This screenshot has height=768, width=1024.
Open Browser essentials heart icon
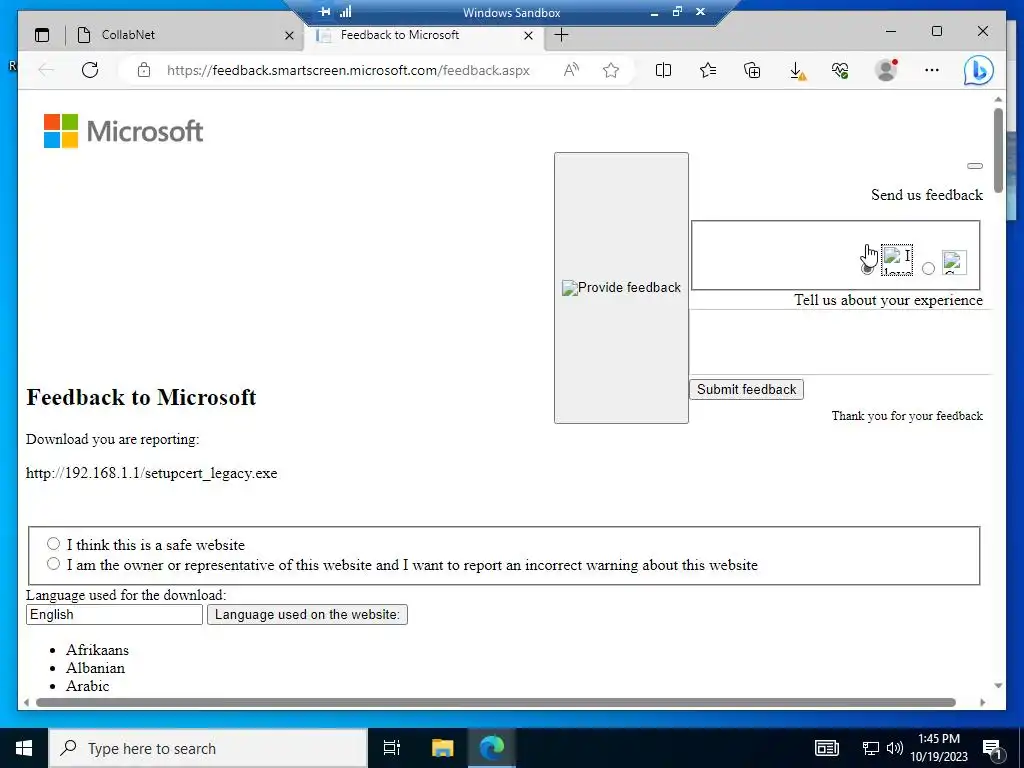tap(840, 70)
